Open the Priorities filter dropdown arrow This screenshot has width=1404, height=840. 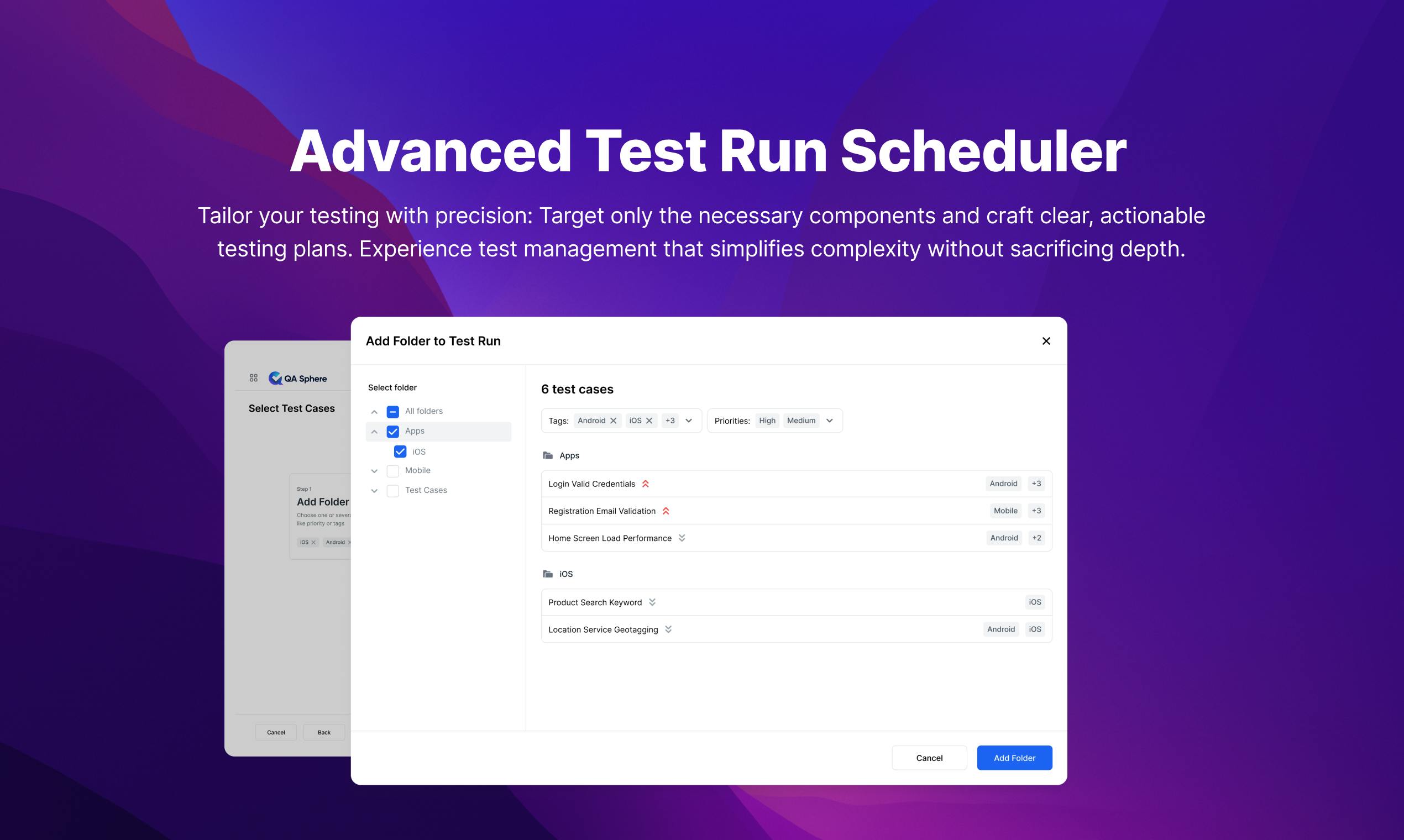coord(829,421)
